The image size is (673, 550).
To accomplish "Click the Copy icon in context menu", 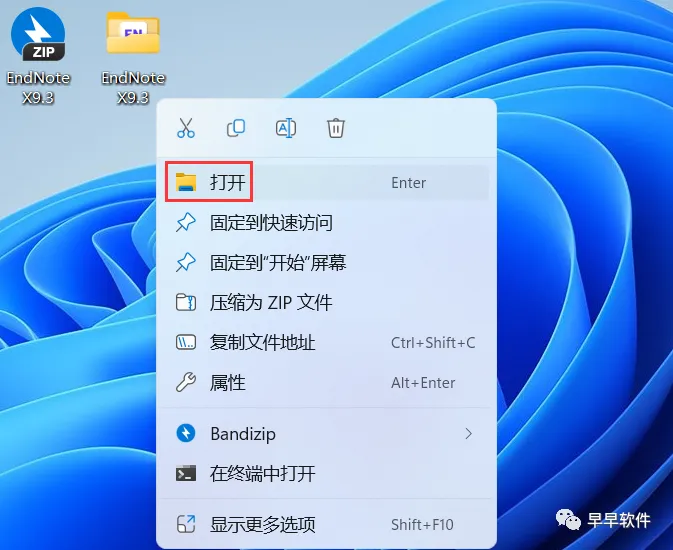I will 236,128.
